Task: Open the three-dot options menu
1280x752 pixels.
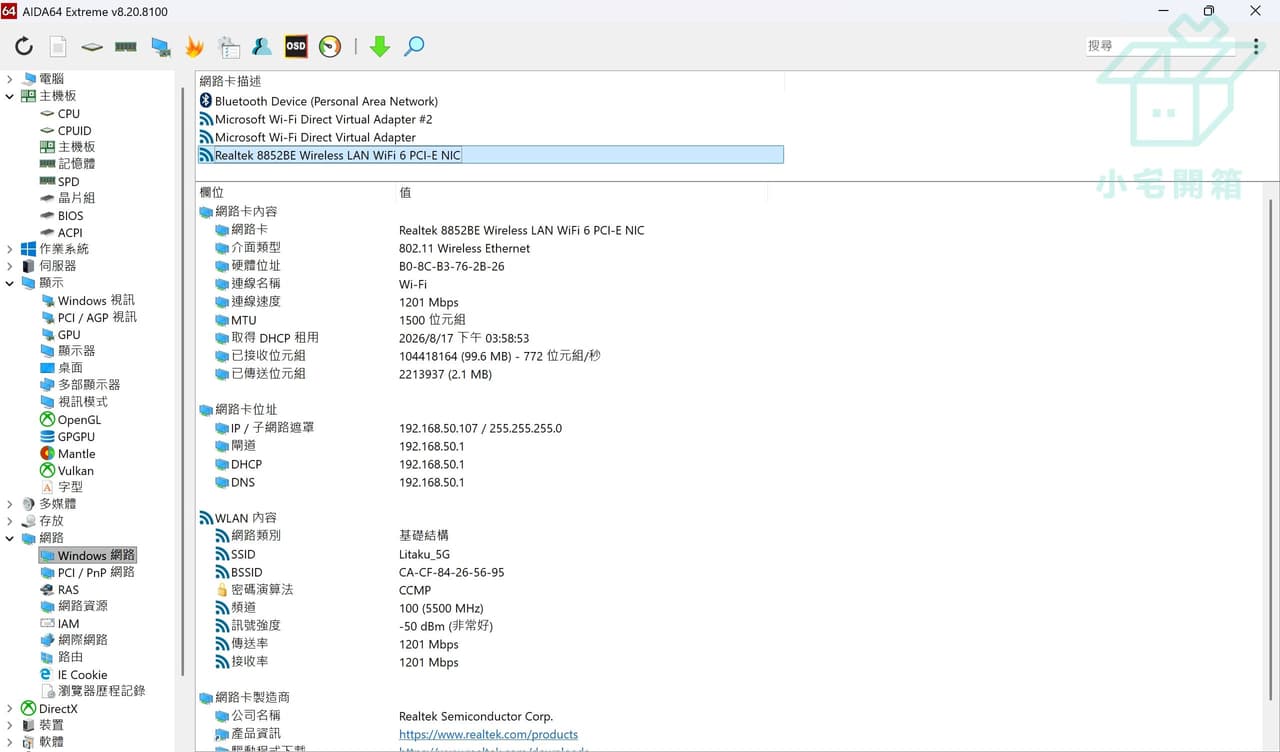Action: point(1256,46)
